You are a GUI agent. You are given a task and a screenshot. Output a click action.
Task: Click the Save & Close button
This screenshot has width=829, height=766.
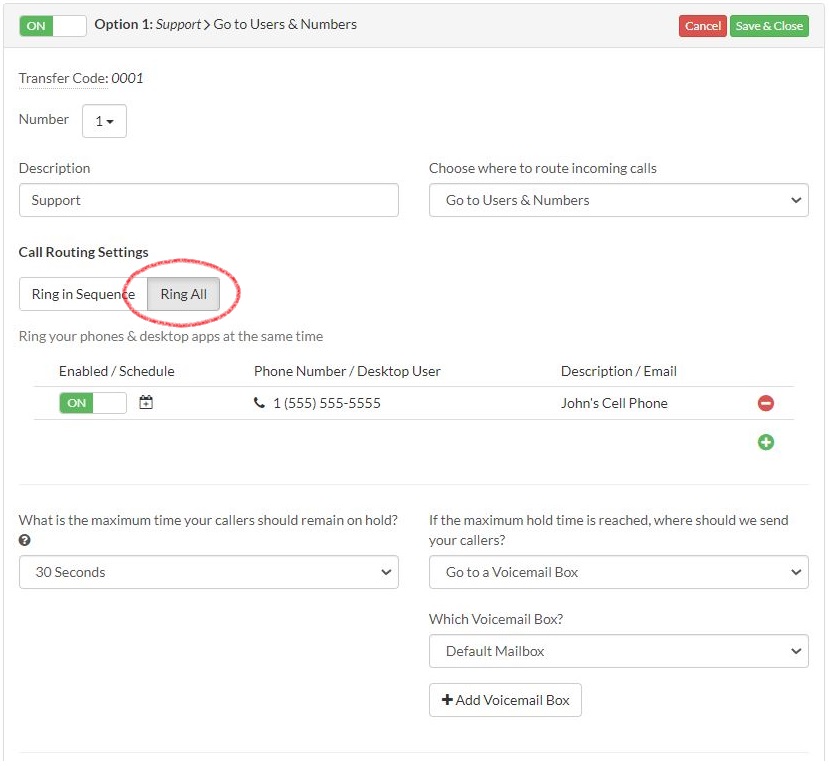769,26
